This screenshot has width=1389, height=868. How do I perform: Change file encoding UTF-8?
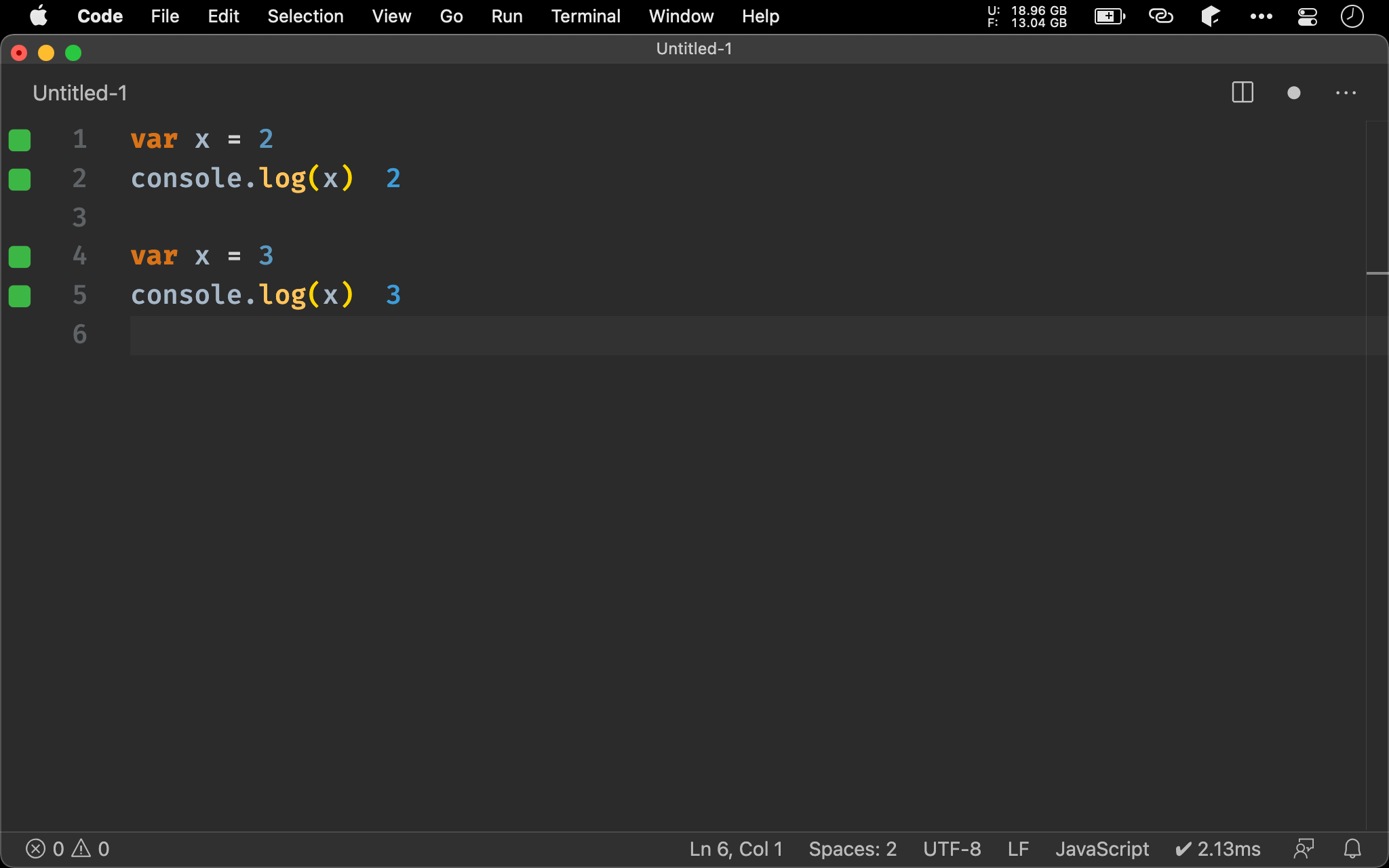coord(952,849)
